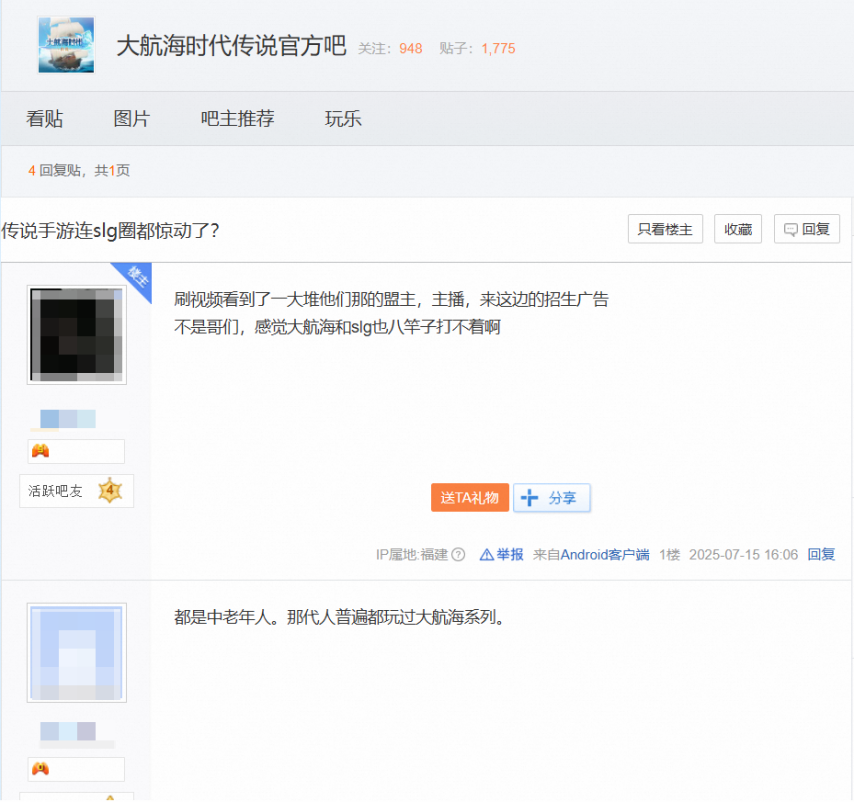Switch to the 图片 tab
Image resolution: width=854 pixels, height=802 pixels.
(133, 118)
